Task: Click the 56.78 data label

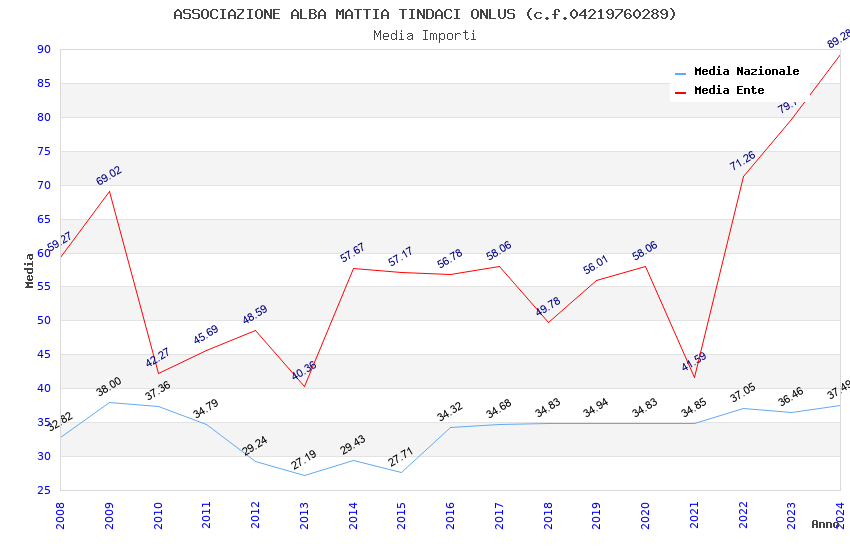Action: [450, 258]
